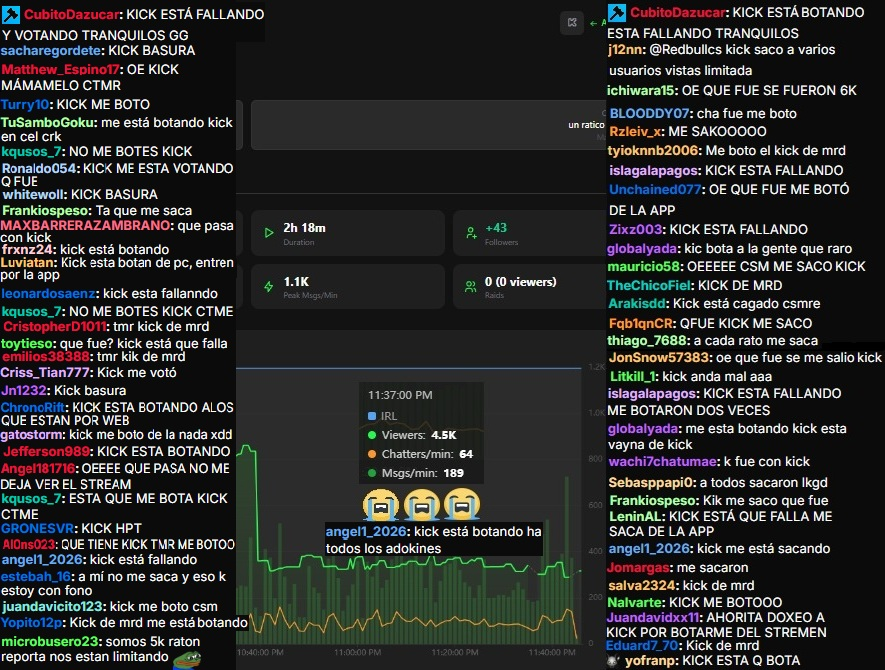Click the middle crying emoji in the chart
The height and width of the screenshot is (670, 885).
click(422, 505)
